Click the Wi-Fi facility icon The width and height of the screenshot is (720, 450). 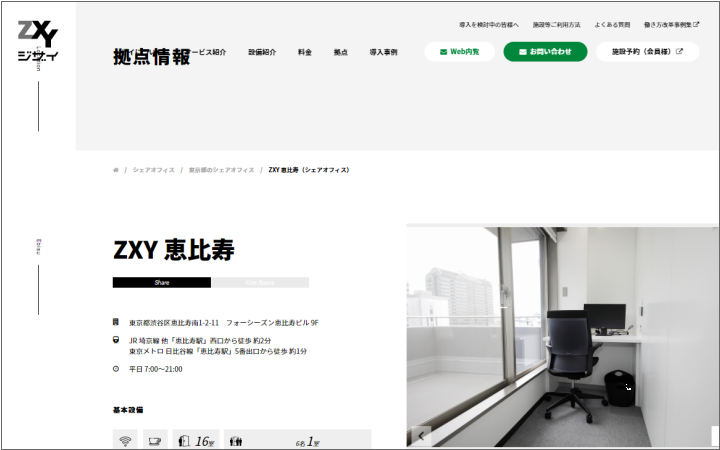(125, 441)
